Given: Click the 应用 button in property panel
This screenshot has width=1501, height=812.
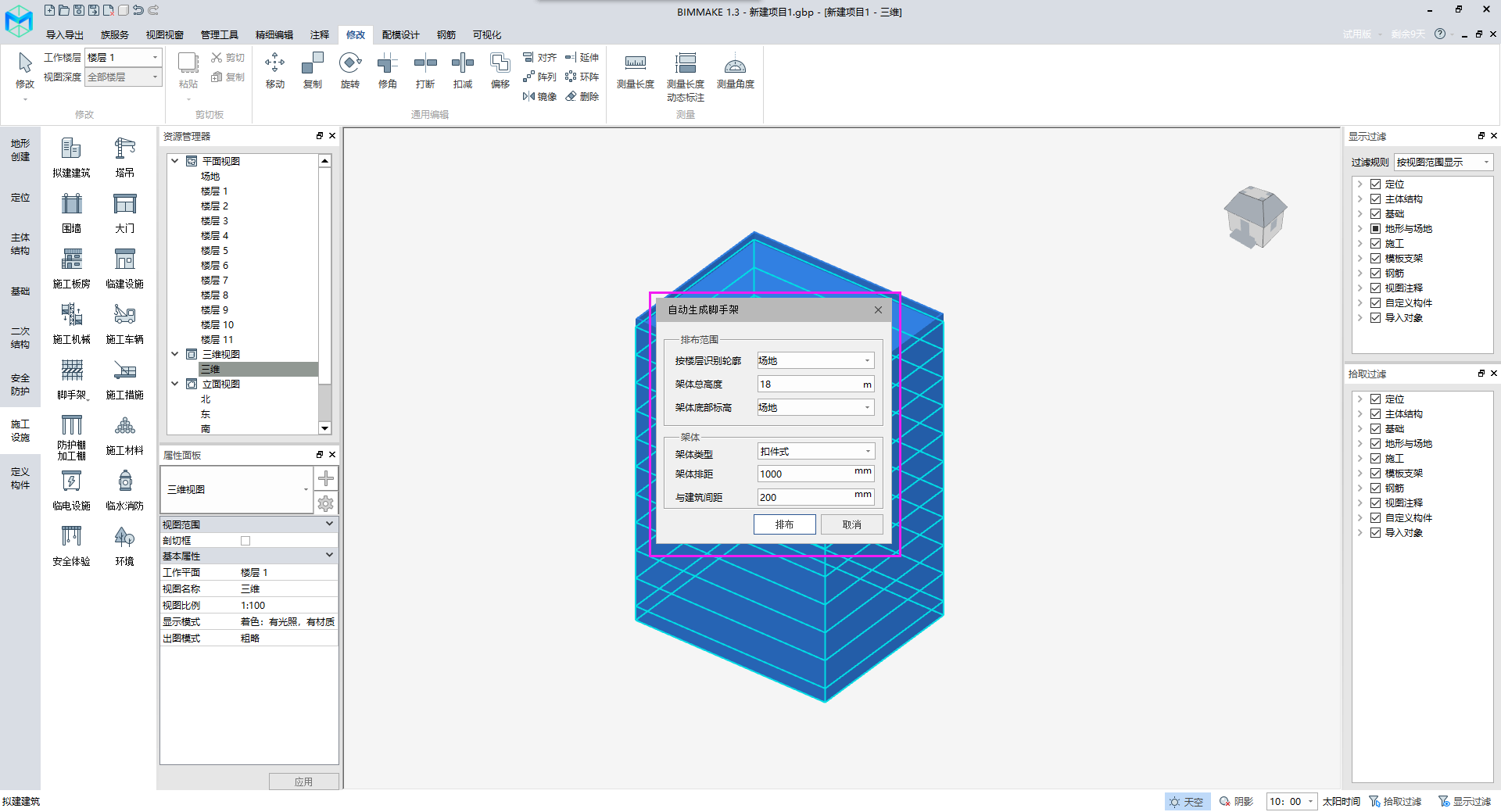Looking at the screenshot, I should [303, 782].
